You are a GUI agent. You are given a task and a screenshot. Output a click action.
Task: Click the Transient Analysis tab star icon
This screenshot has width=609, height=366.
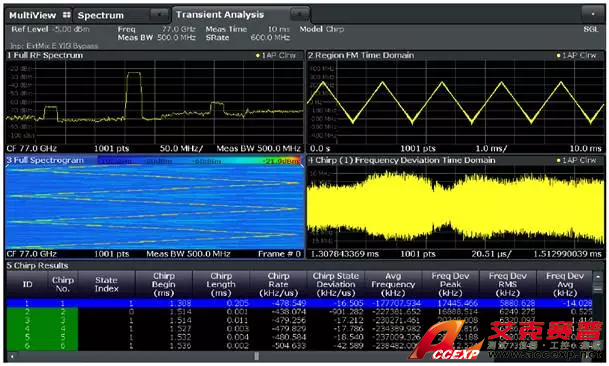(x=299, y=15)
